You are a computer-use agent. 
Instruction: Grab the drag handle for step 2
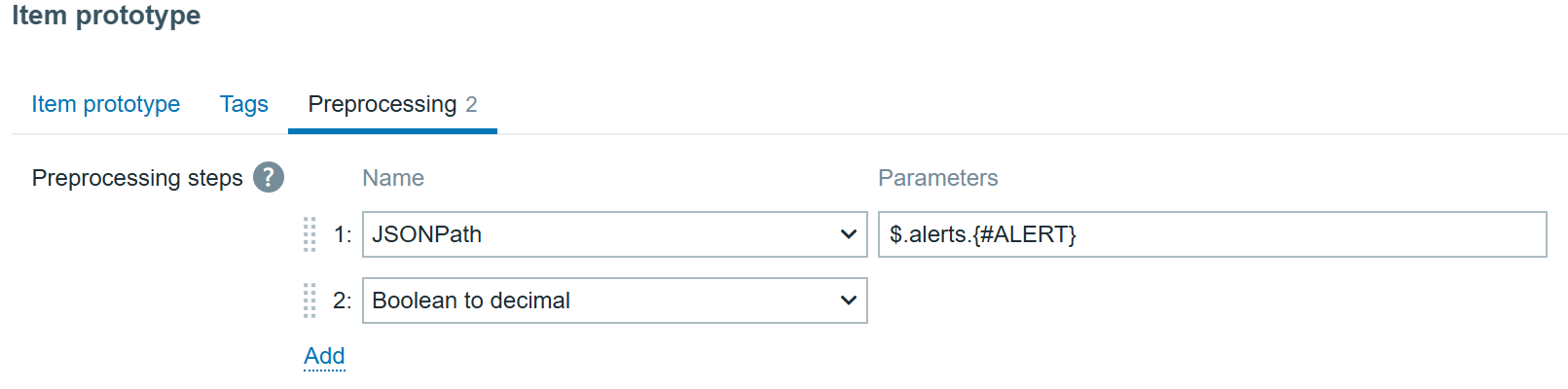[310, 301]
